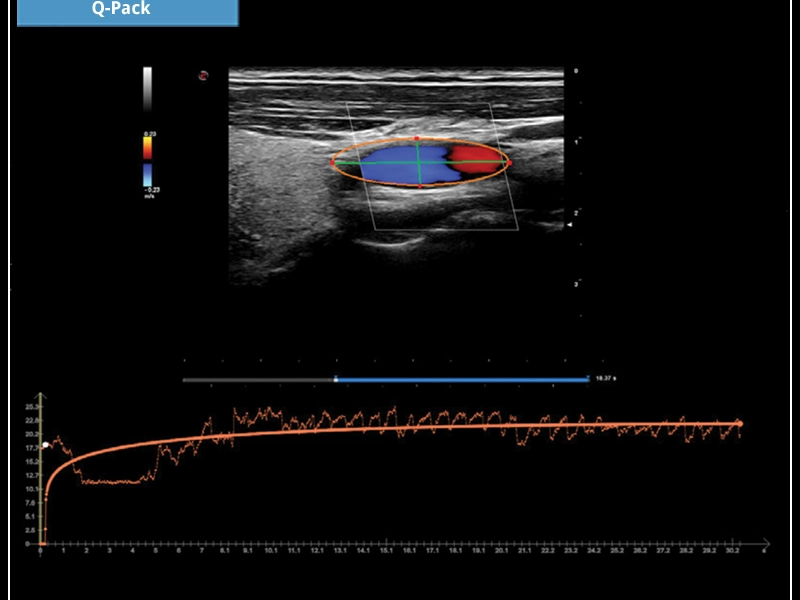Select the right red handle of the ellipse ROI
The height and width of the screenshot is (600, 800).
pos(508,162)
